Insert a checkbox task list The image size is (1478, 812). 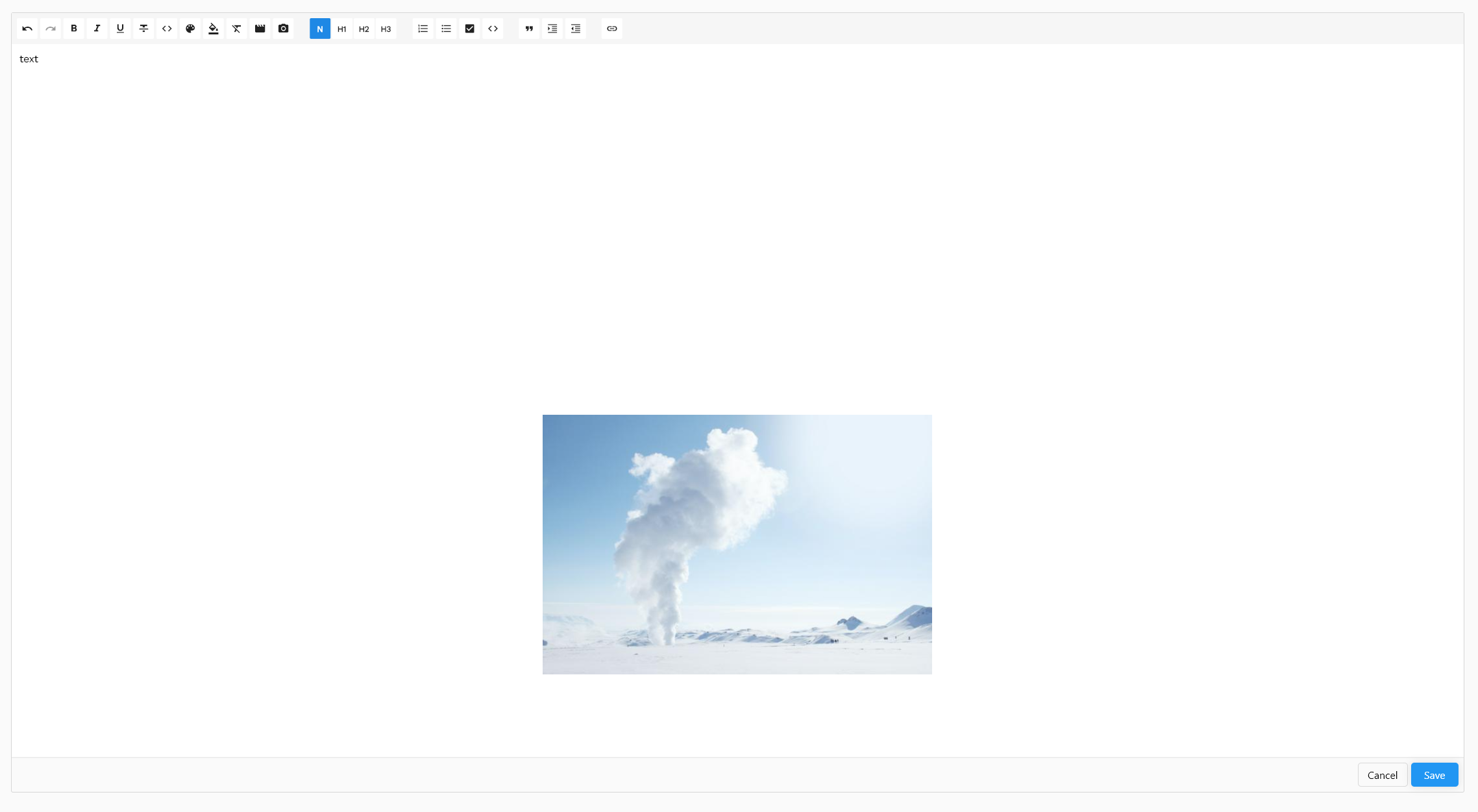(470, 29)
